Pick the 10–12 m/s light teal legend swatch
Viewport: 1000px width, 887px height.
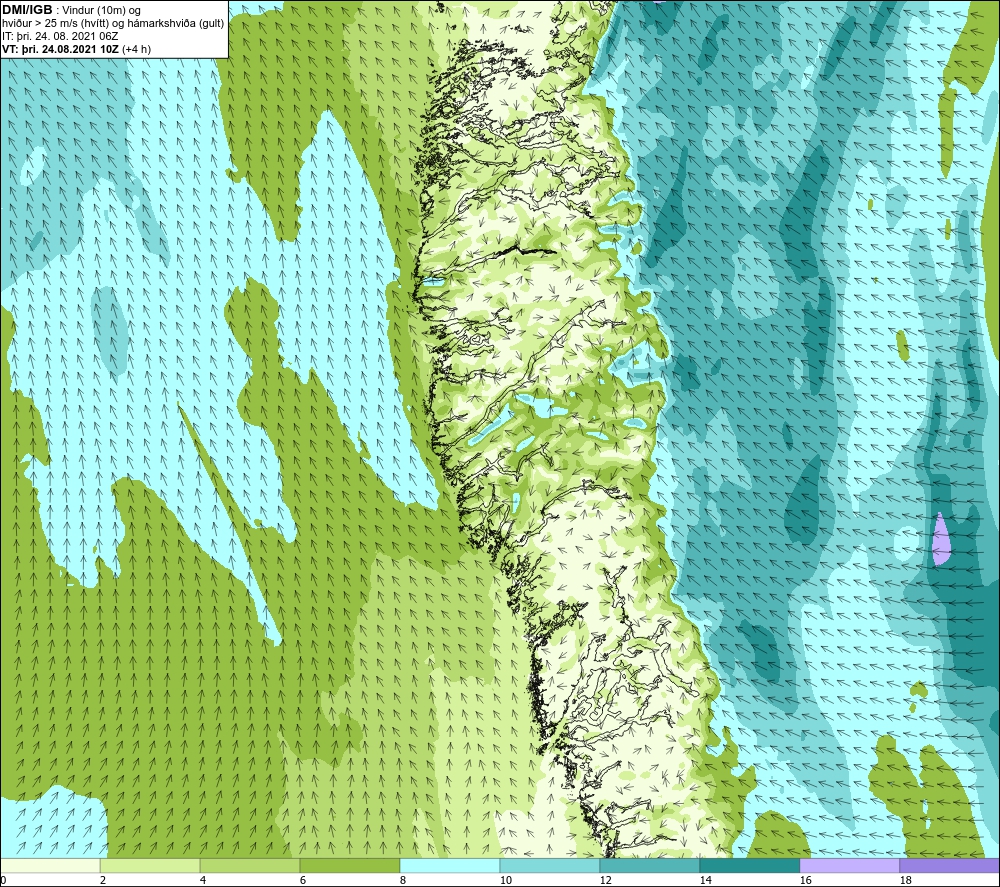point(550,865)
